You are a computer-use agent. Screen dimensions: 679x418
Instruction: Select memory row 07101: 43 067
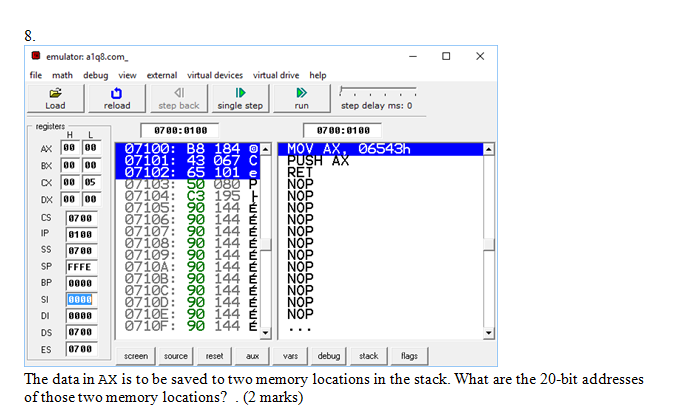tap(188, 161)
